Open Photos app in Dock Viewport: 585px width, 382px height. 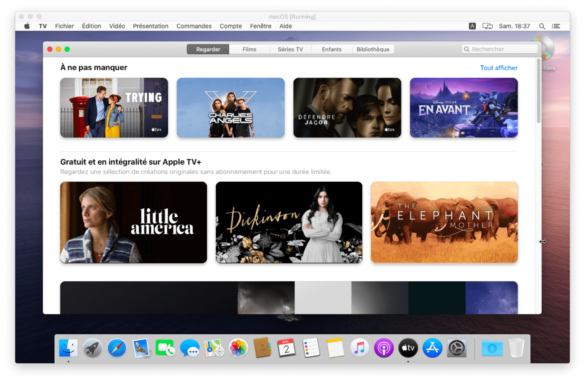[238, 348]
